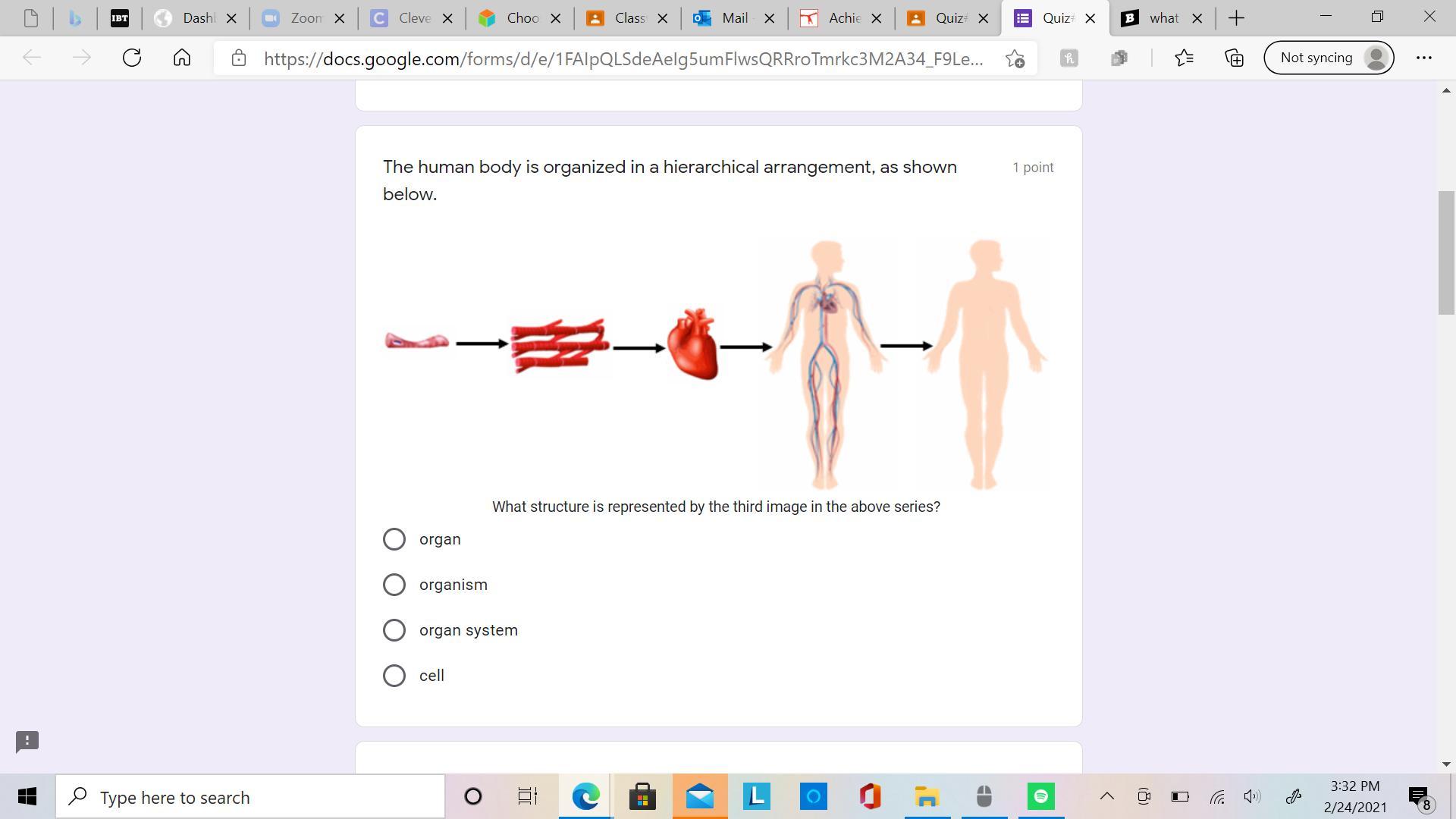Click the Not syncing profile button
1456x819 pixels.
[1329, 58]
